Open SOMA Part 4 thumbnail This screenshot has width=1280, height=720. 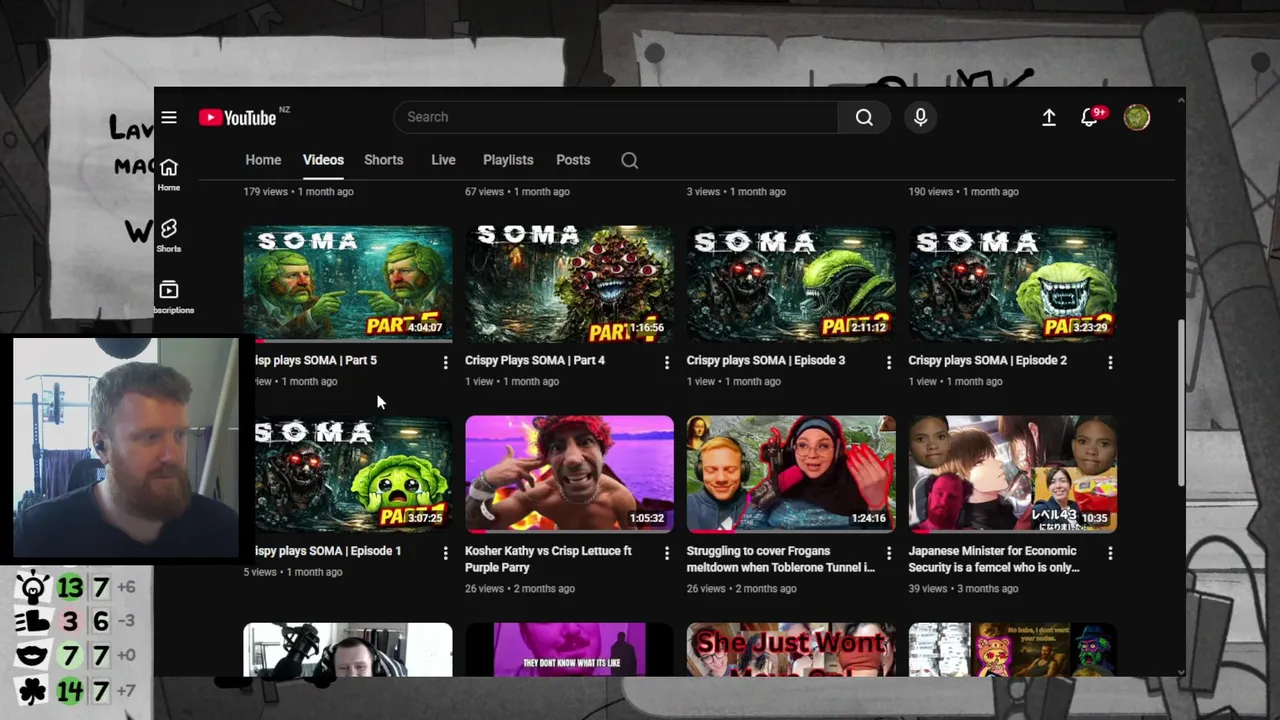(569, 284)
